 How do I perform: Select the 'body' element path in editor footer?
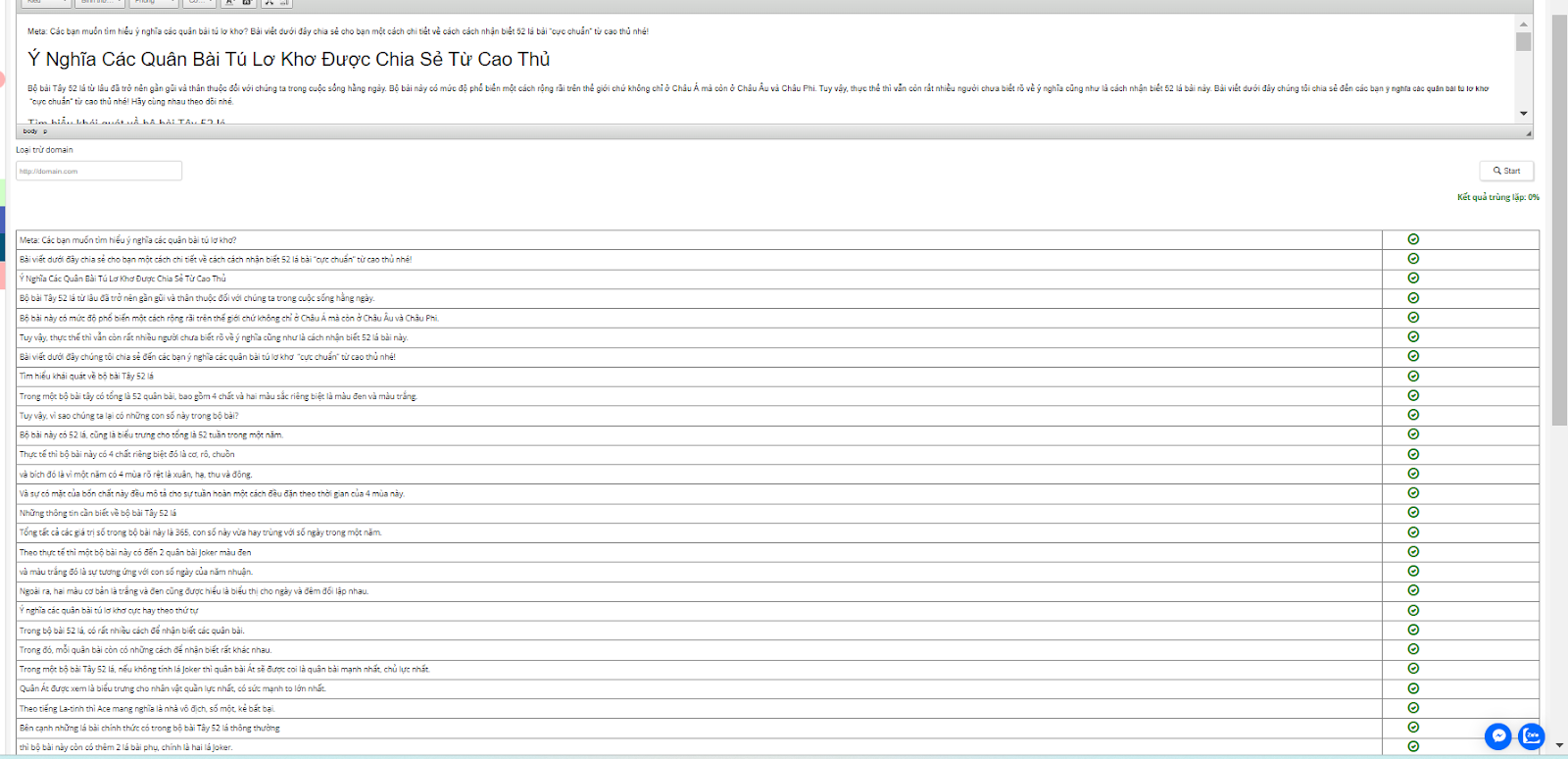pyautogui.click(x=30, y=131)
